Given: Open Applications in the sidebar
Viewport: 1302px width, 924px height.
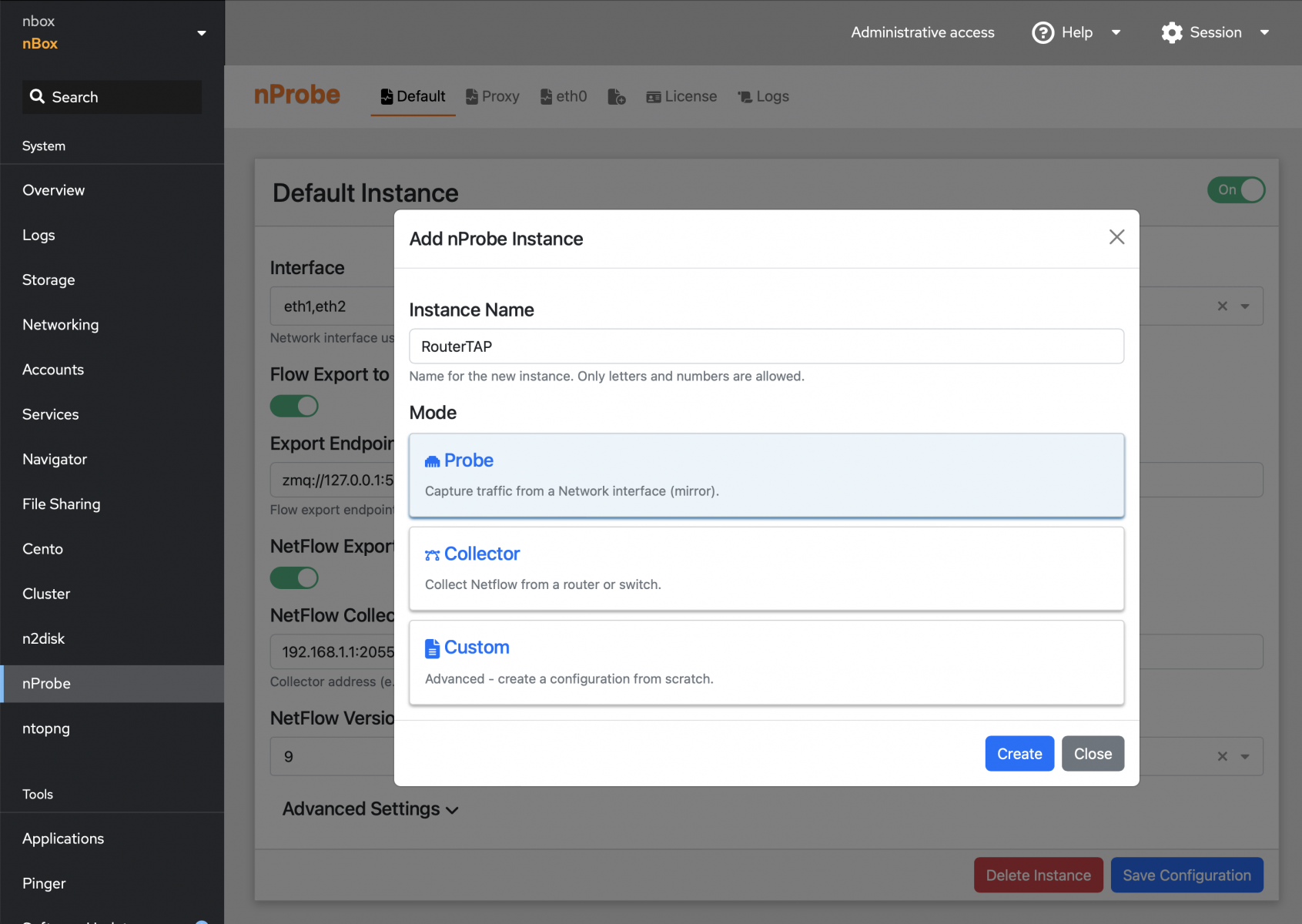Looking at the screenshot, I should point(112,839).
